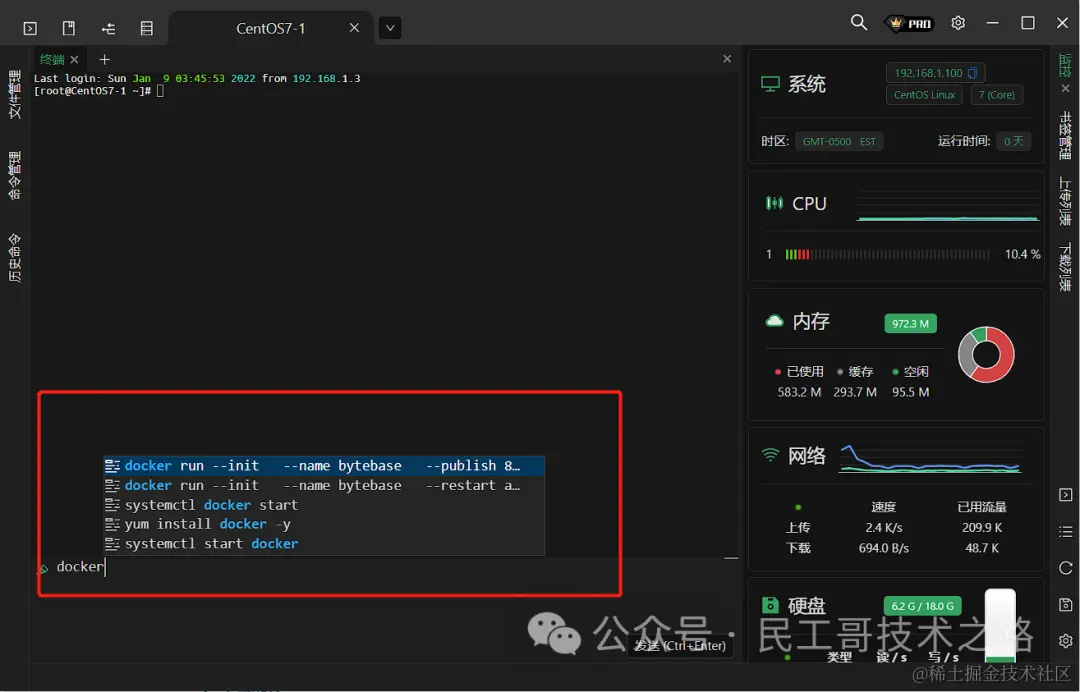This screenshot has height=692, width=1080.
Task: Close the 监控 panel with X icon
Action: coord(1066,88)
